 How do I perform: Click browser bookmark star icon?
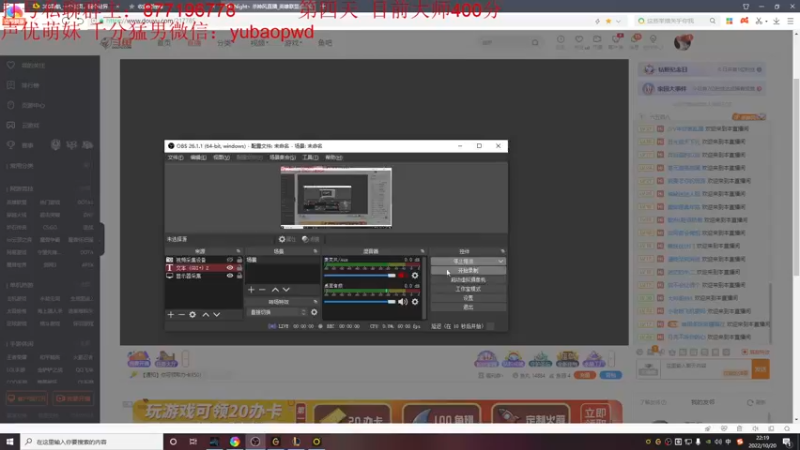(608, 21)
